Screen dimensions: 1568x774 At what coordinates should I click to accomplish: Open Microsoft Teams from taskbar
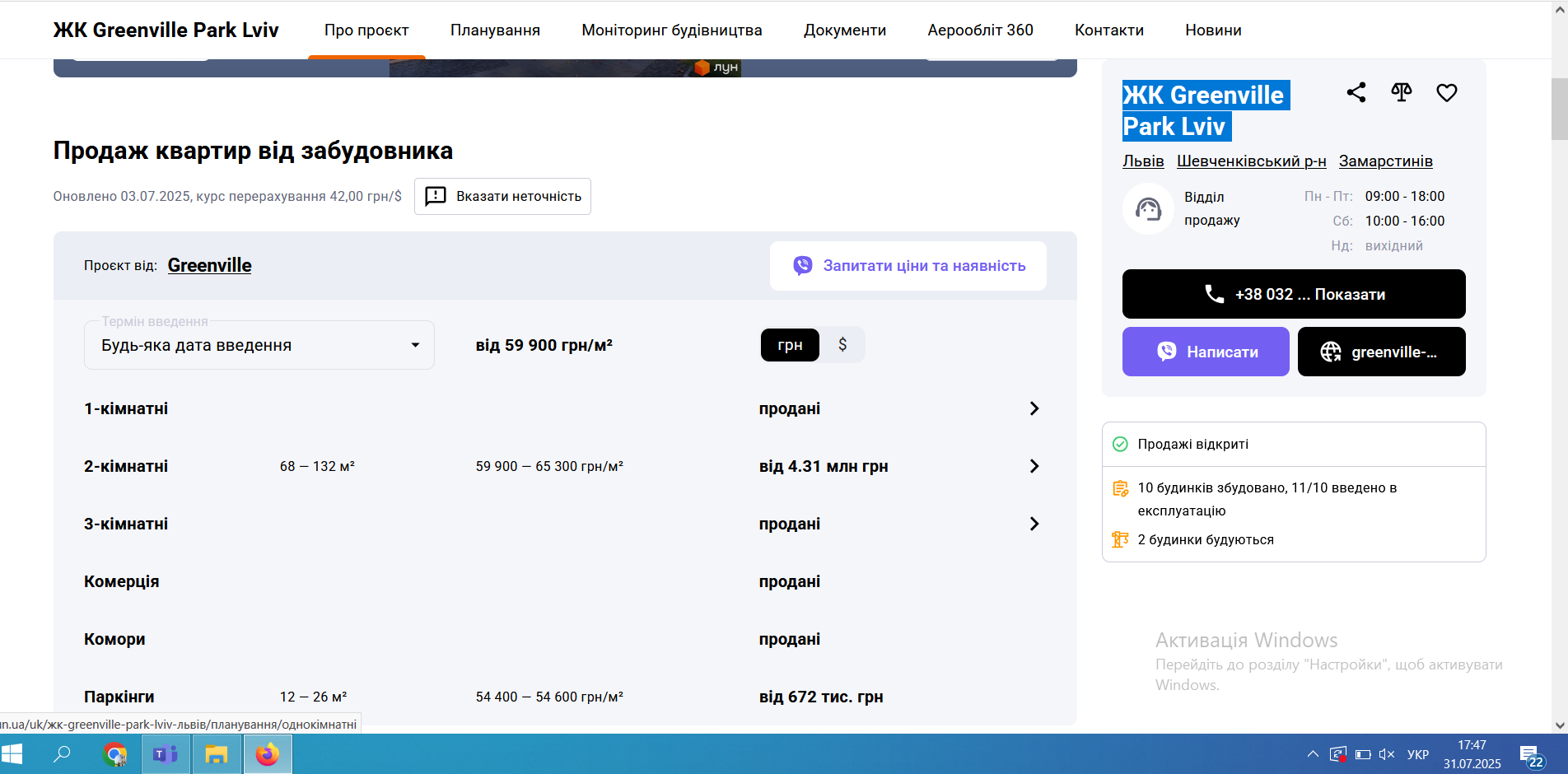pos(166,754)
